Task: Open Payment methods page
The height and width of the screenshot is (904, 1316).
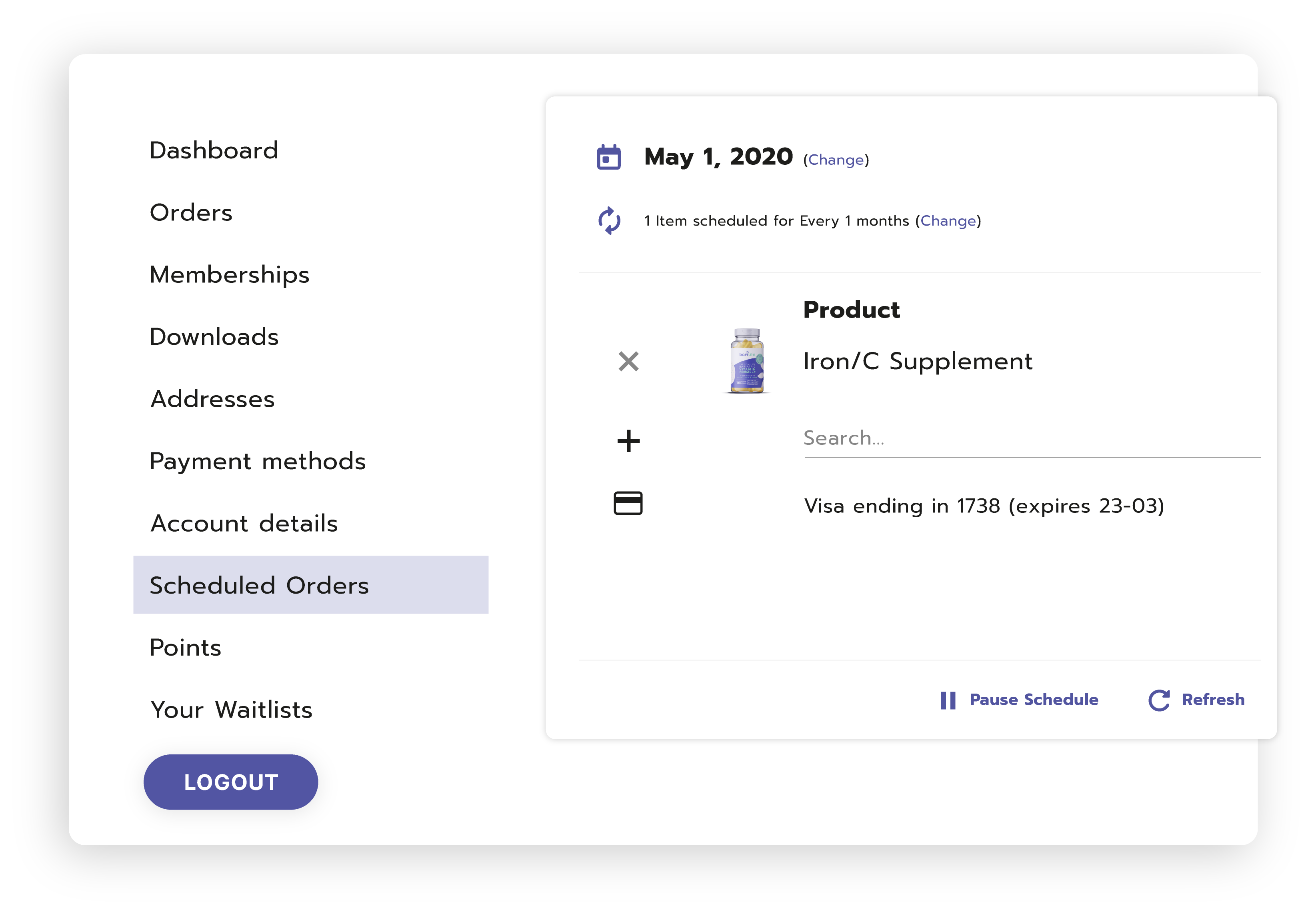Action: (x=258, y=462)
